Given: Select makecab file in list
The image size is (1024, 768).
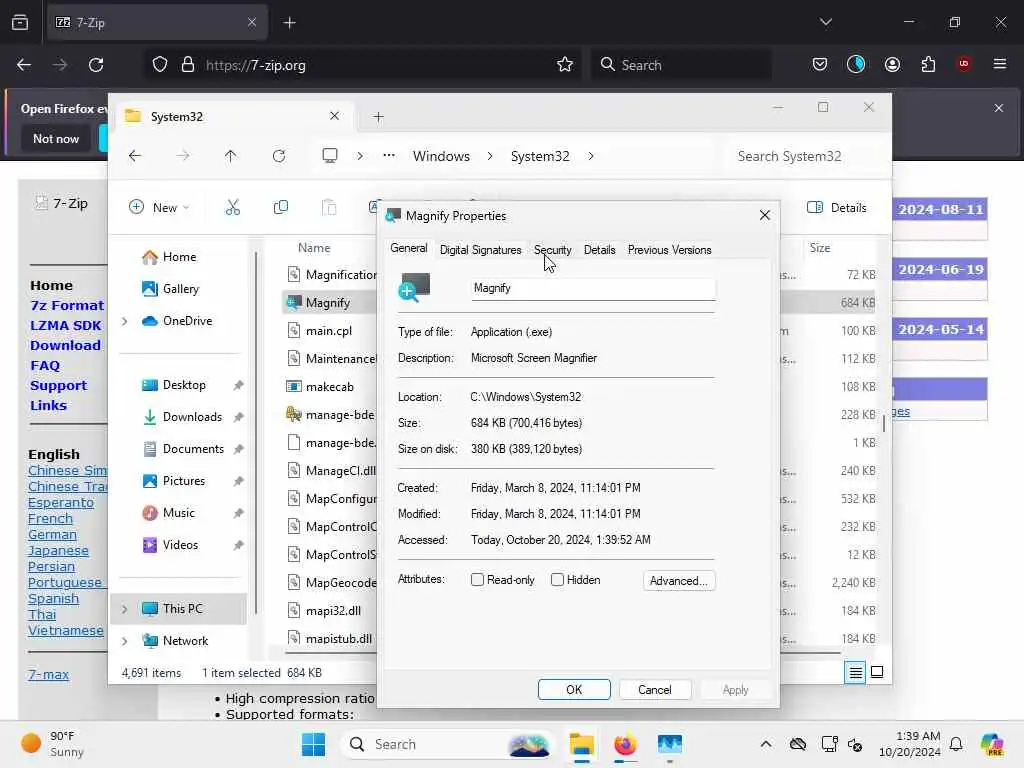Looking at the screenshot, I should 329,387.
